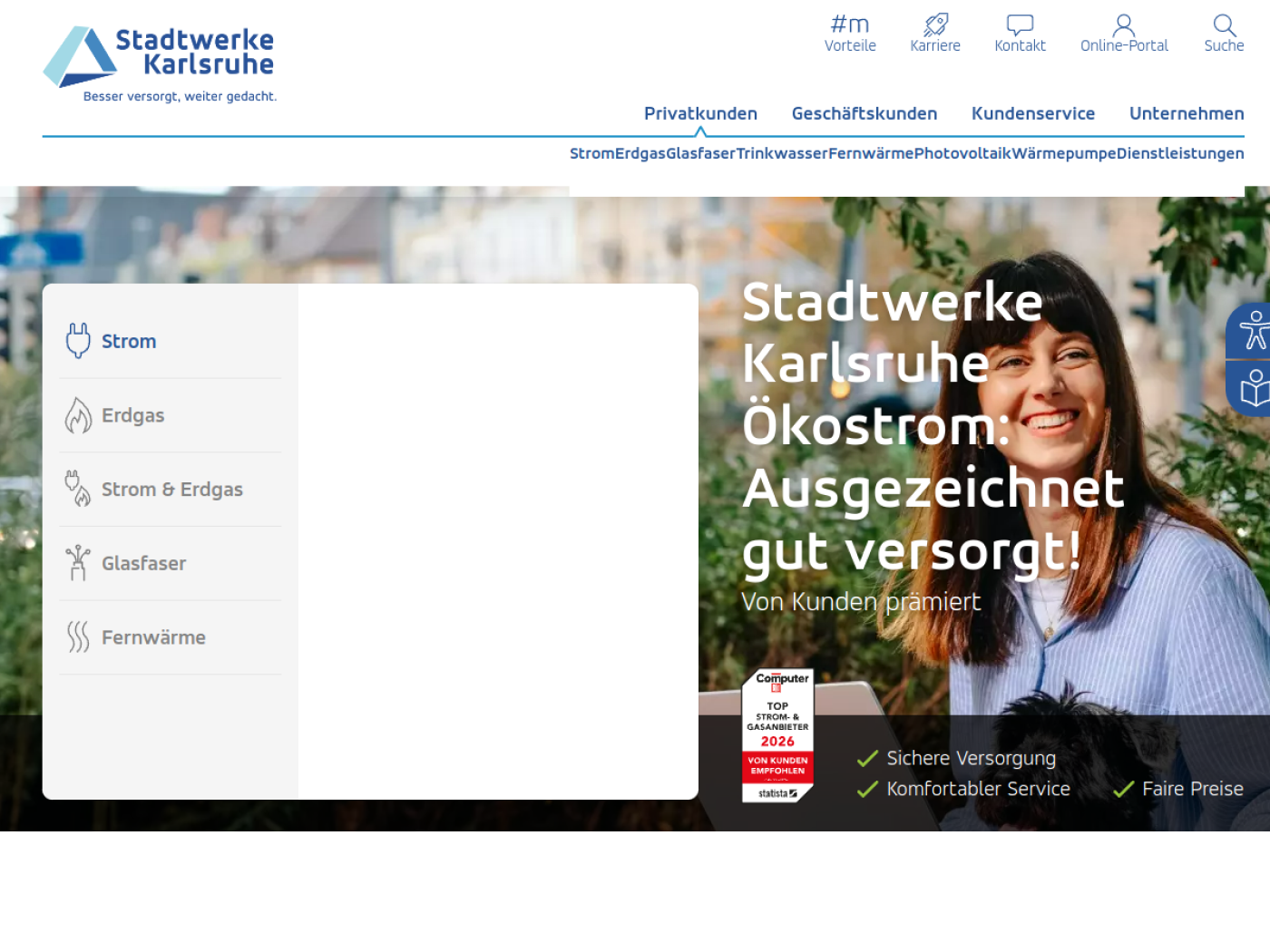Open the Kundenservice menu

(1033, 113)
